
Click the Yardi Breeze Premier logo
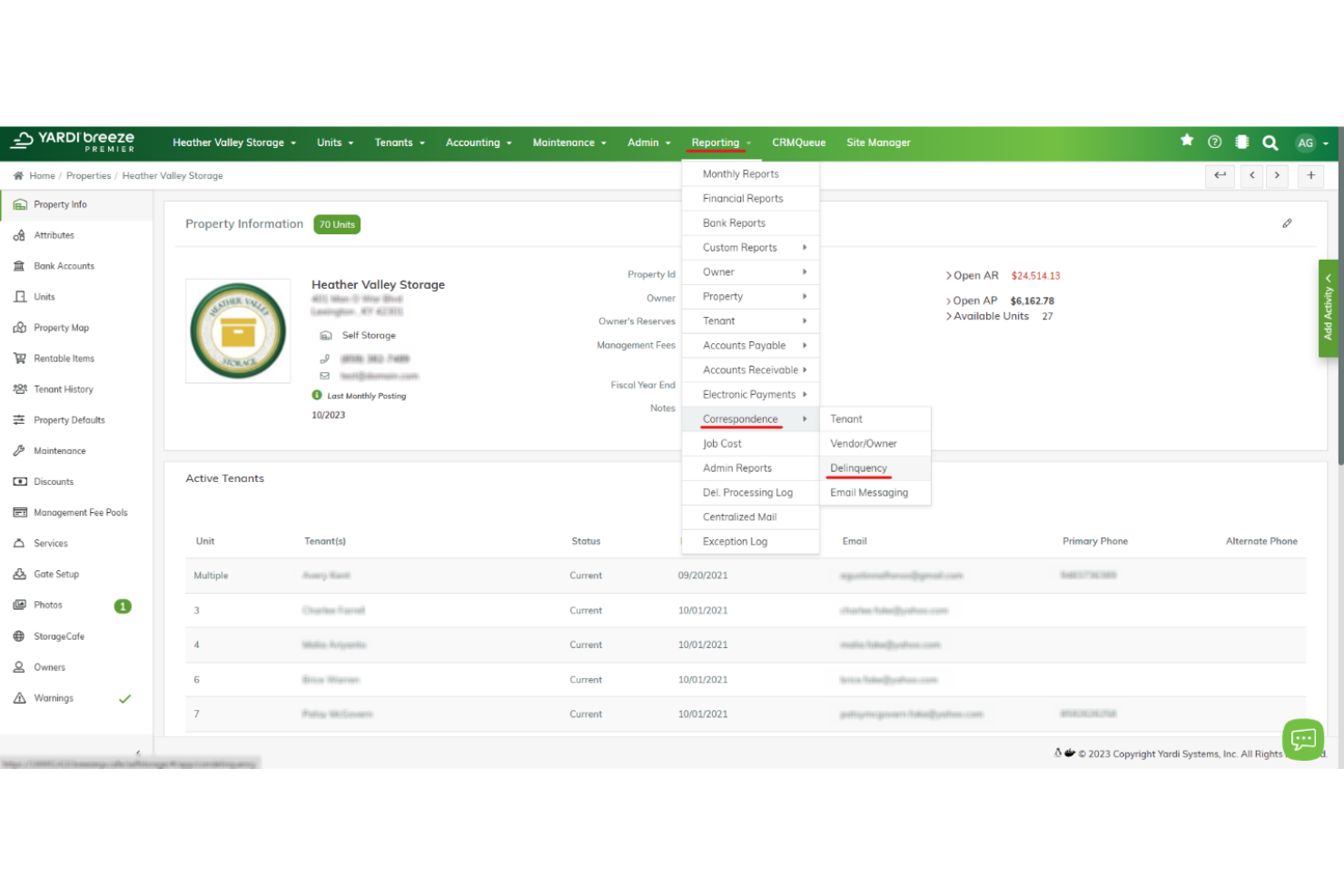[x=73, y=142]
